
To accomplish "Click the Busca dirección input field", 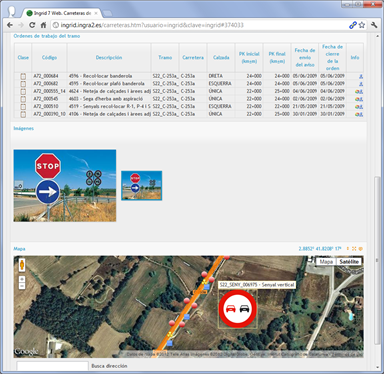I will pos(53,366).
